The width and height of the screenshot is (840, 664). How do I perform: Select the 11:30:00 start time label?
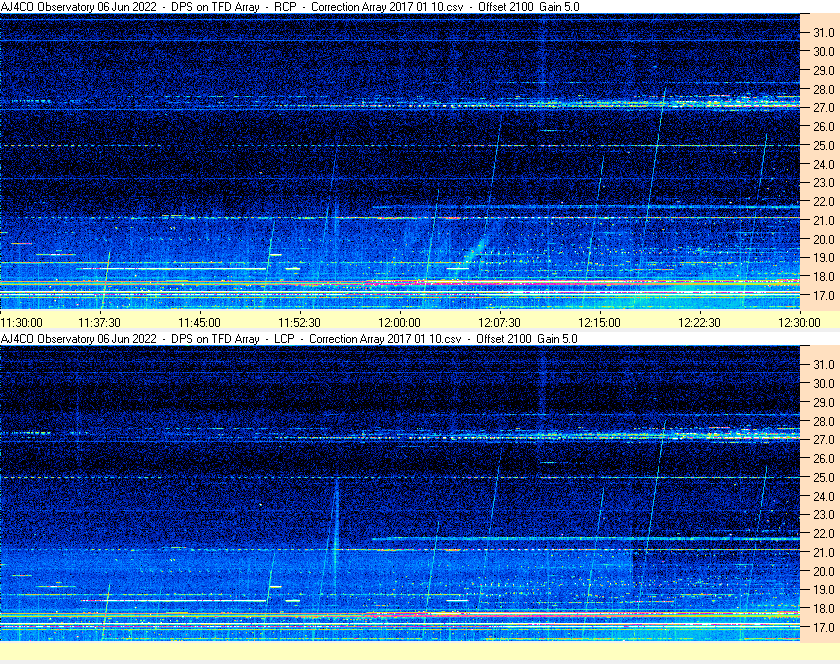tap(22, 322)
